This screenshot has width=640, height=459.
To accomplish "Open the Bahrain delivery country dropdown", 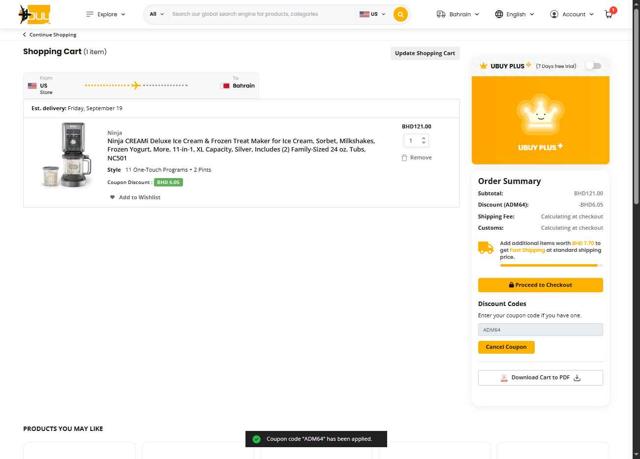I will (458, 14).
